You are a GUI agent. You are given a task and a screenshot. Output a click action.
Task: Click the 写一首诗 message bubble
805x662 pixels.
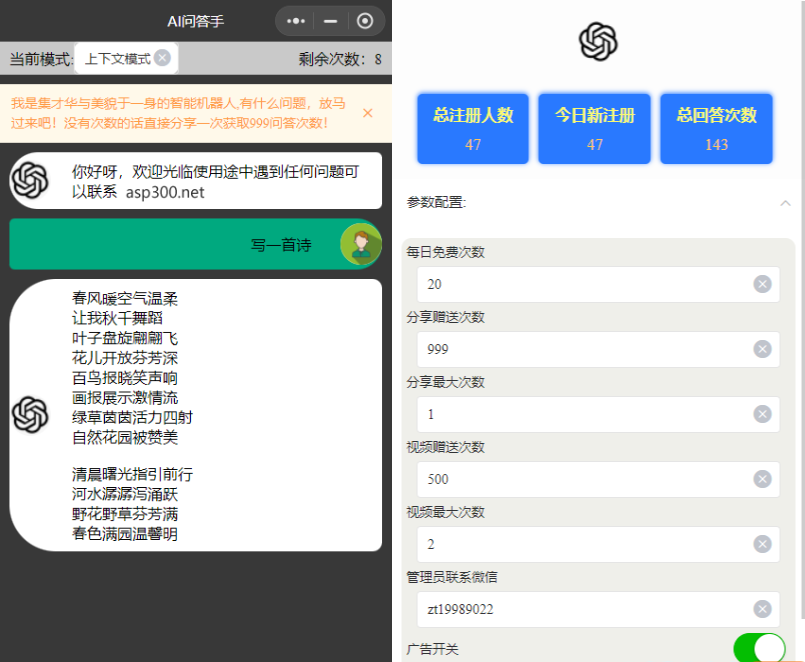pyautogui.click(x=180, y=245)
